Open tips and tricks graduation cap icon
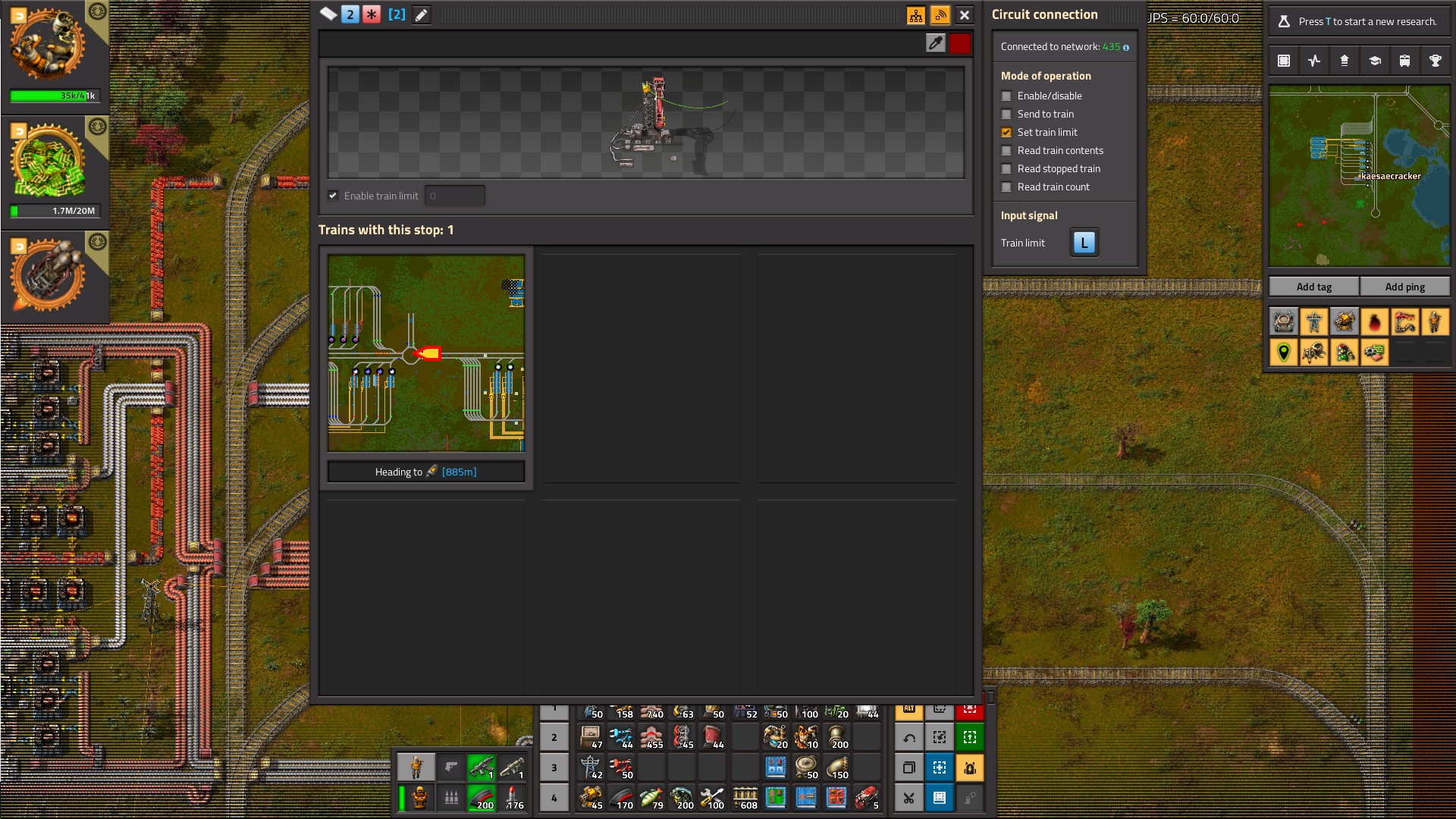This screenshot has height=819, width=1456. click(x=1375, y=61)
